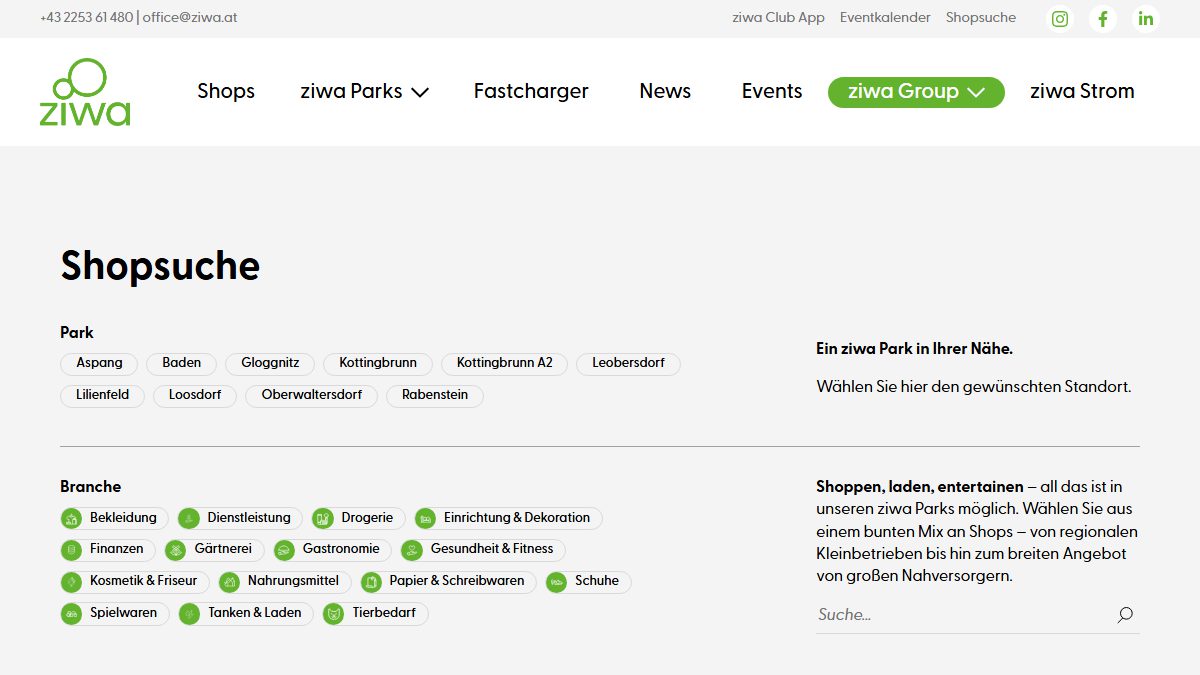Filter shops by Tanken & Laden

[x=246, y=614]
